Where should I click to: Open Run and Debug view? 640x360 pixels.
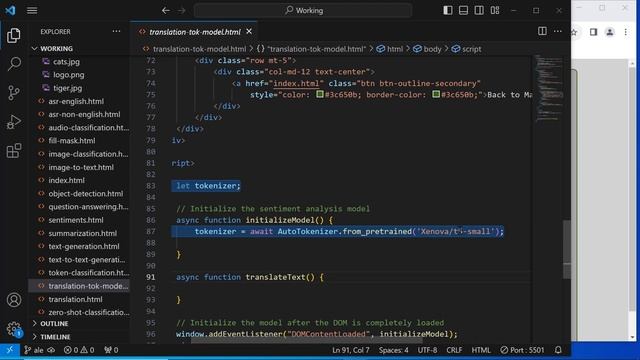tap(13, 122)
